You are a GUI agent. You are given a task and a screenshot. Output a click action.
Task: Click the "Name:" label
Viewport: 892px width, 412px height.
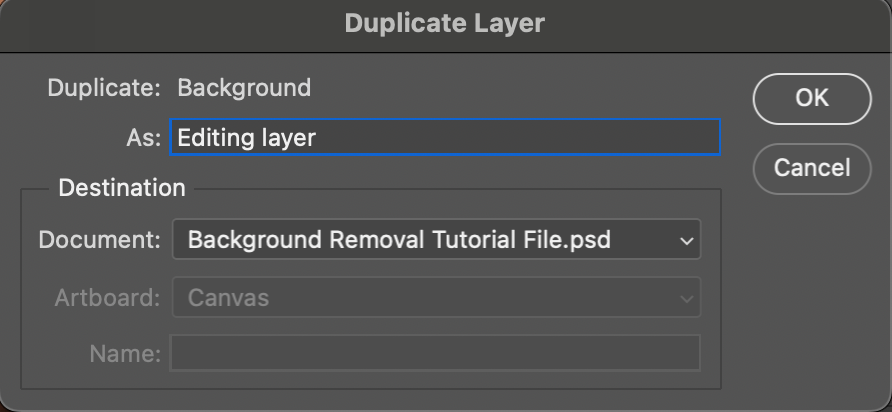[x=125, y=353]
